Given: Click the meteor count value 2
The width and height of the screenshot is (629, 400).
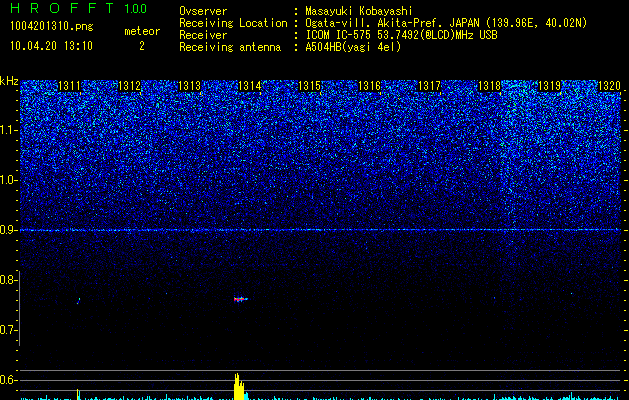Looking at the screenshot, I should coord(142,46).
